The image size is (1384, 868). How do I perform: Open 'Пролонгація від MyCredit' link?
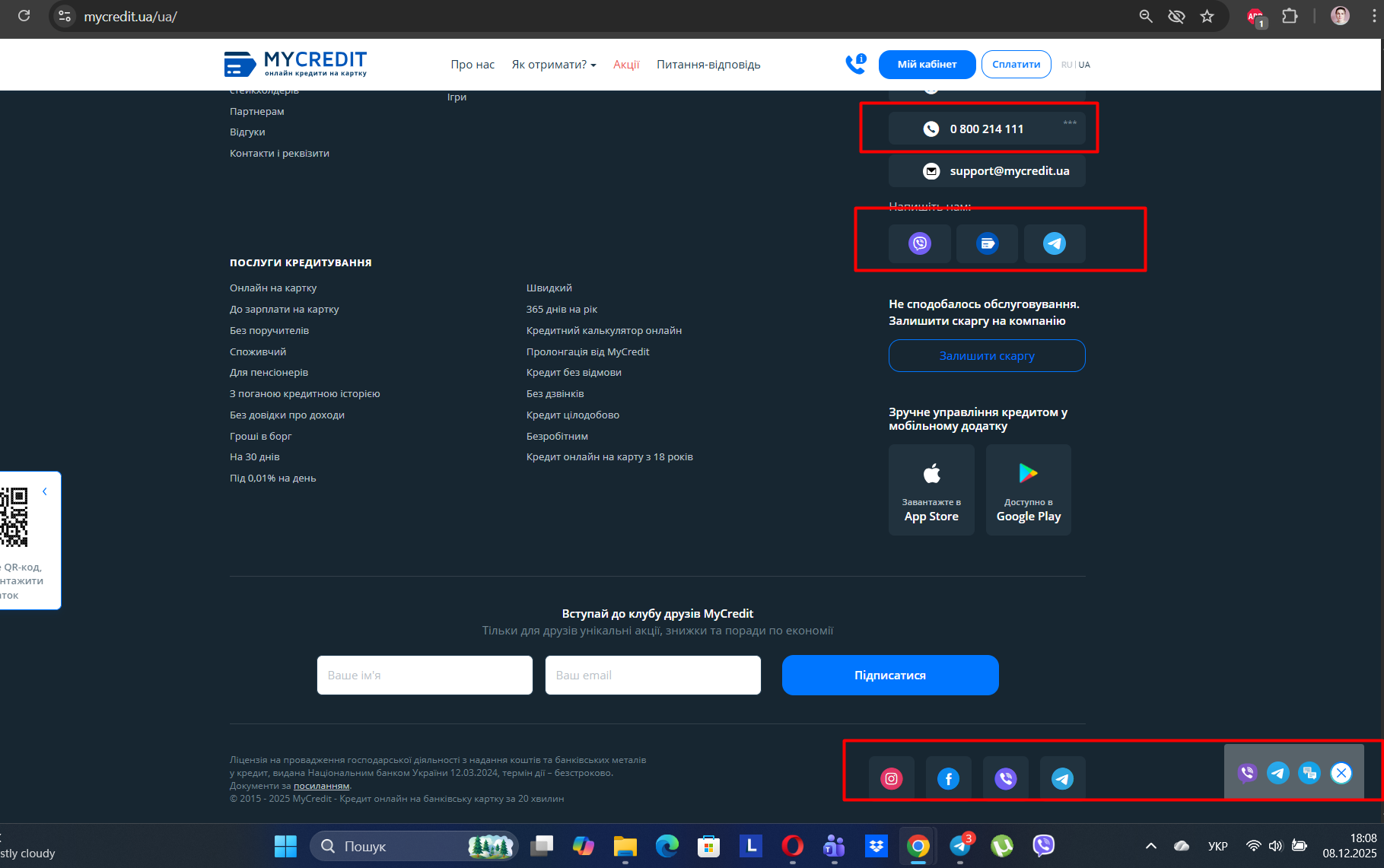point(588,352)
